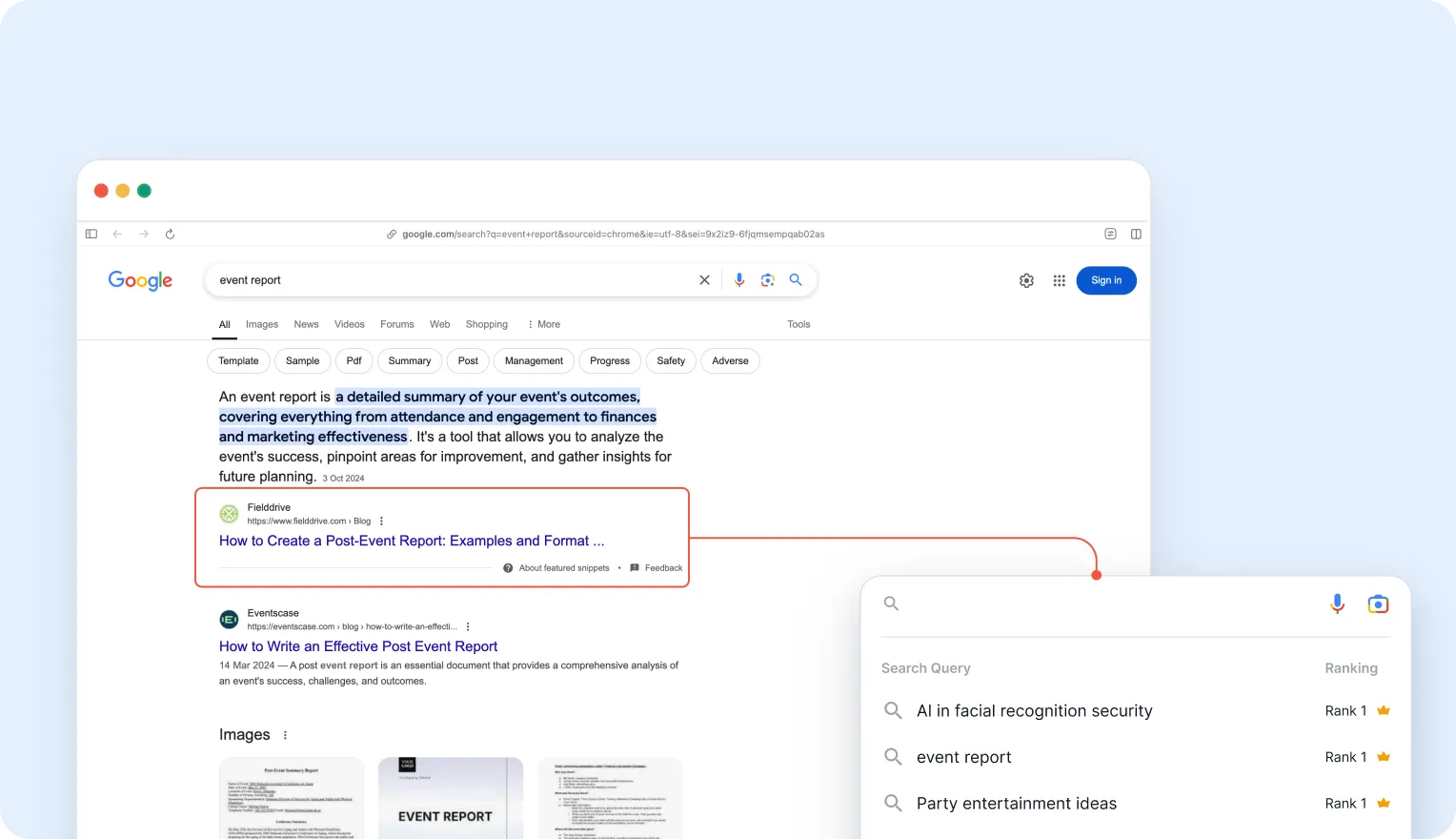Open the reader view icon in address bar
Image resolution: width=1456 pixels, height=839 pixels.
click(1110, 234)
